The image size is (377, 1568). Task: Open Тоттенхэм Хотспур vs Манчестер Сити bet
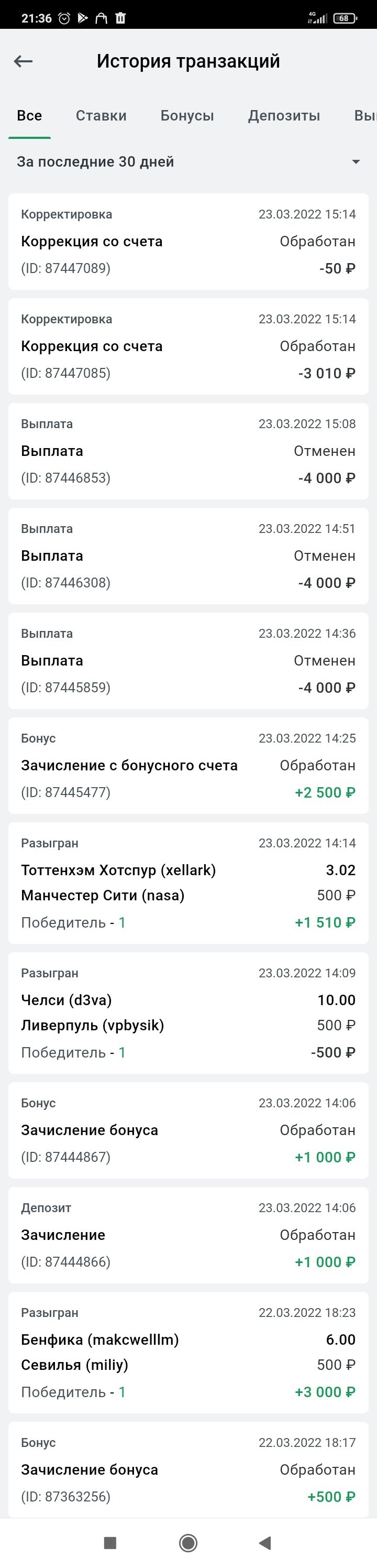188,883
